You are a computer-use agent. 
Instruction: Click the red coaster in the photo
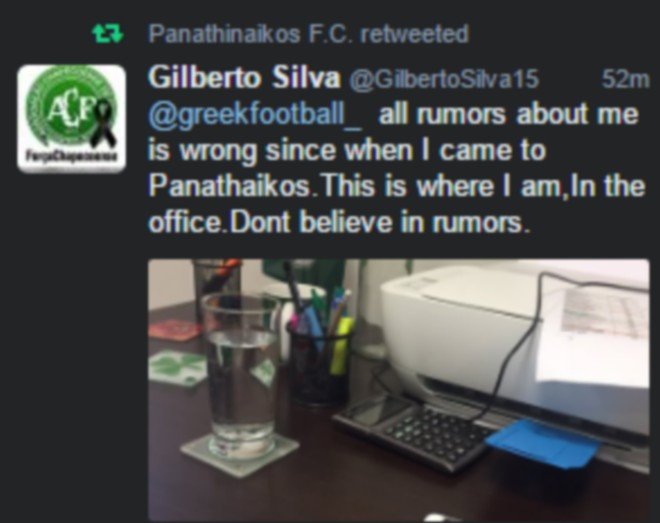[174, 329]
